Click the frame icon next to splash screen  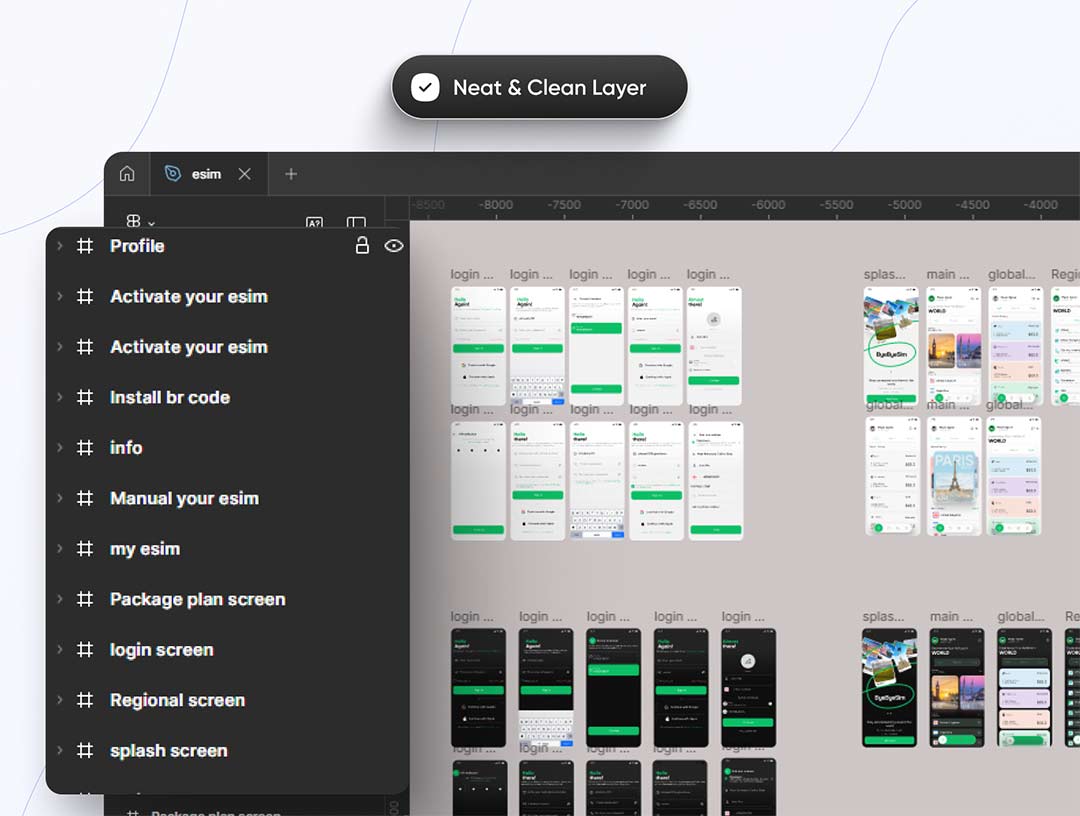coord(86,750)
